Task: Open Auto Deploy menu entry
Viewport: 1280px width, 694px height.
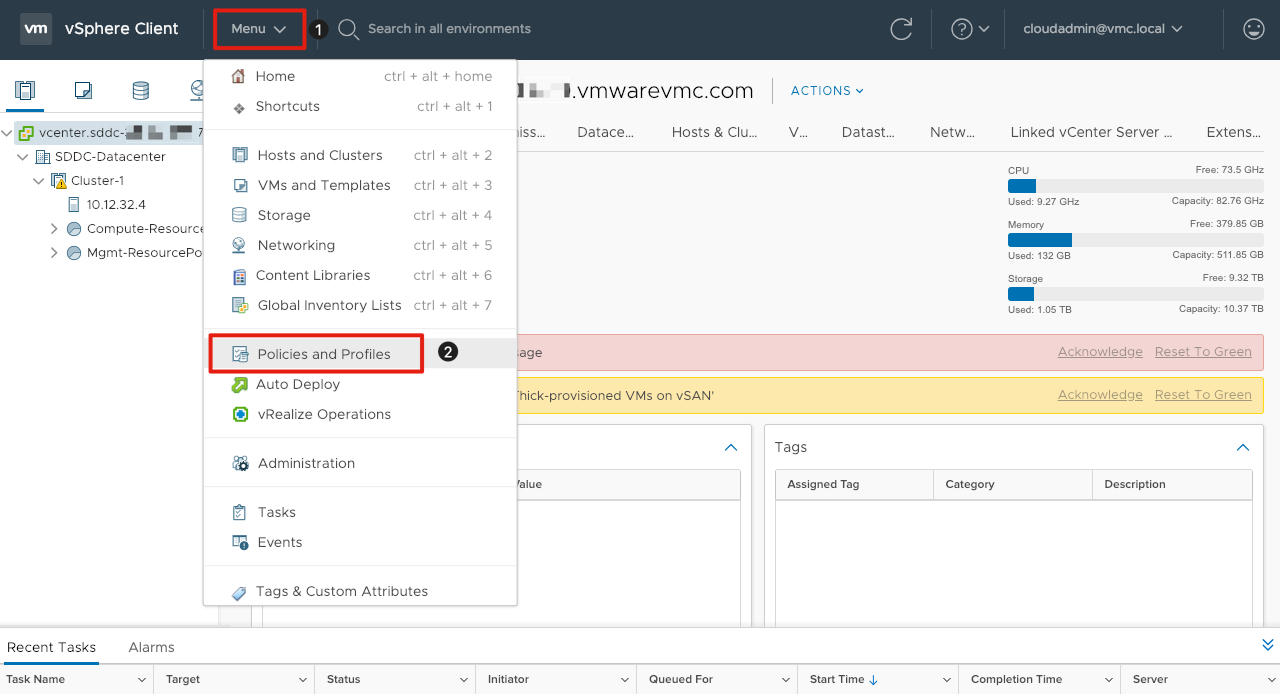Action: tap(298, 384)
